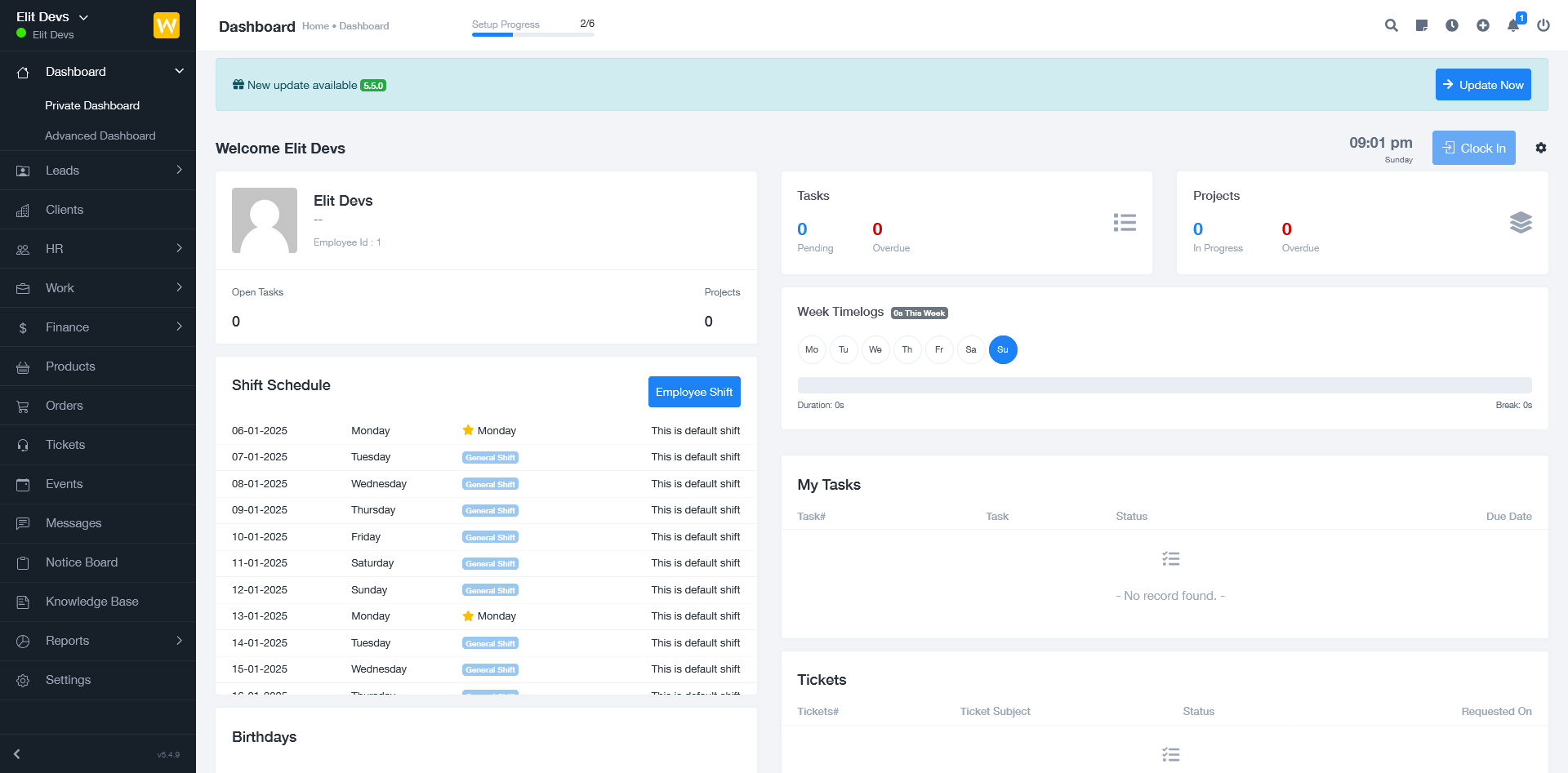Open the search icon in top bar
1568x773 pixels.
coord(1392,25)
